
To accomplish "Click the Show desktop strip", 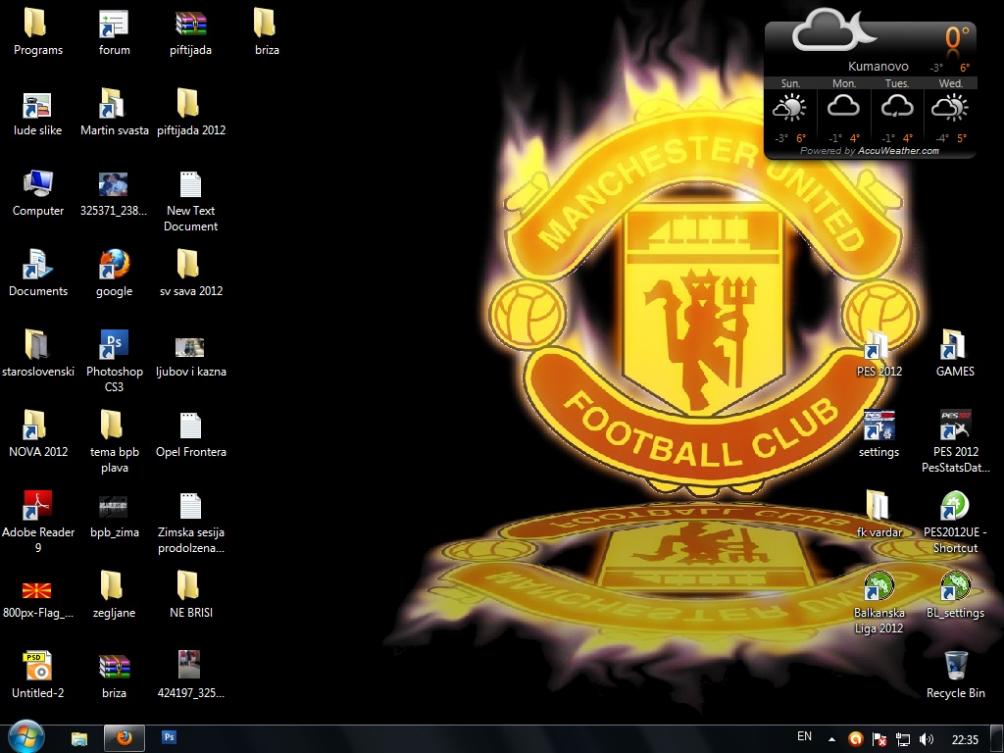I will 996,739.
